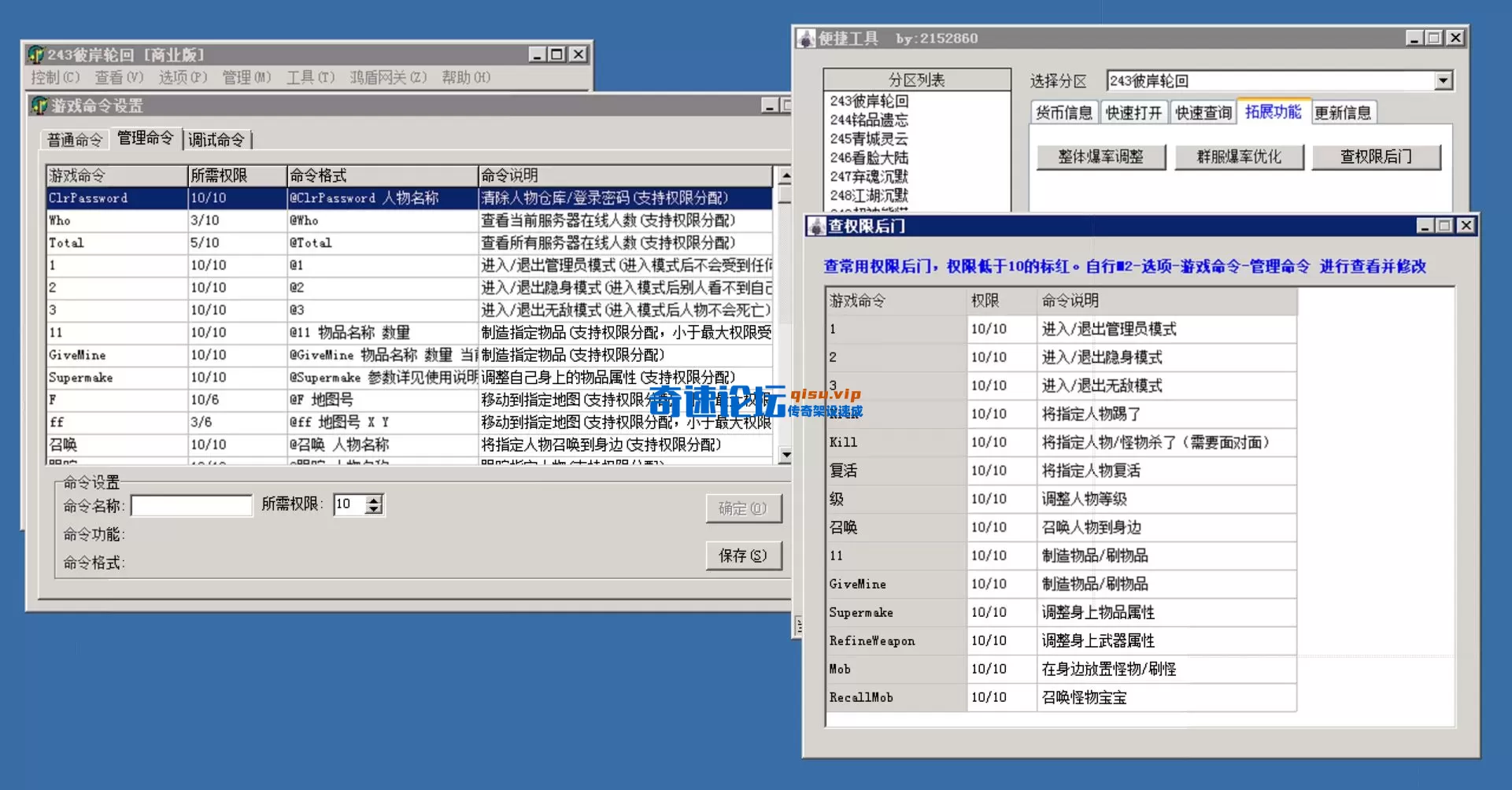Switch to the 普通命令 tab
Viewport: 1512px width, 790px height.
click(73, 138)
